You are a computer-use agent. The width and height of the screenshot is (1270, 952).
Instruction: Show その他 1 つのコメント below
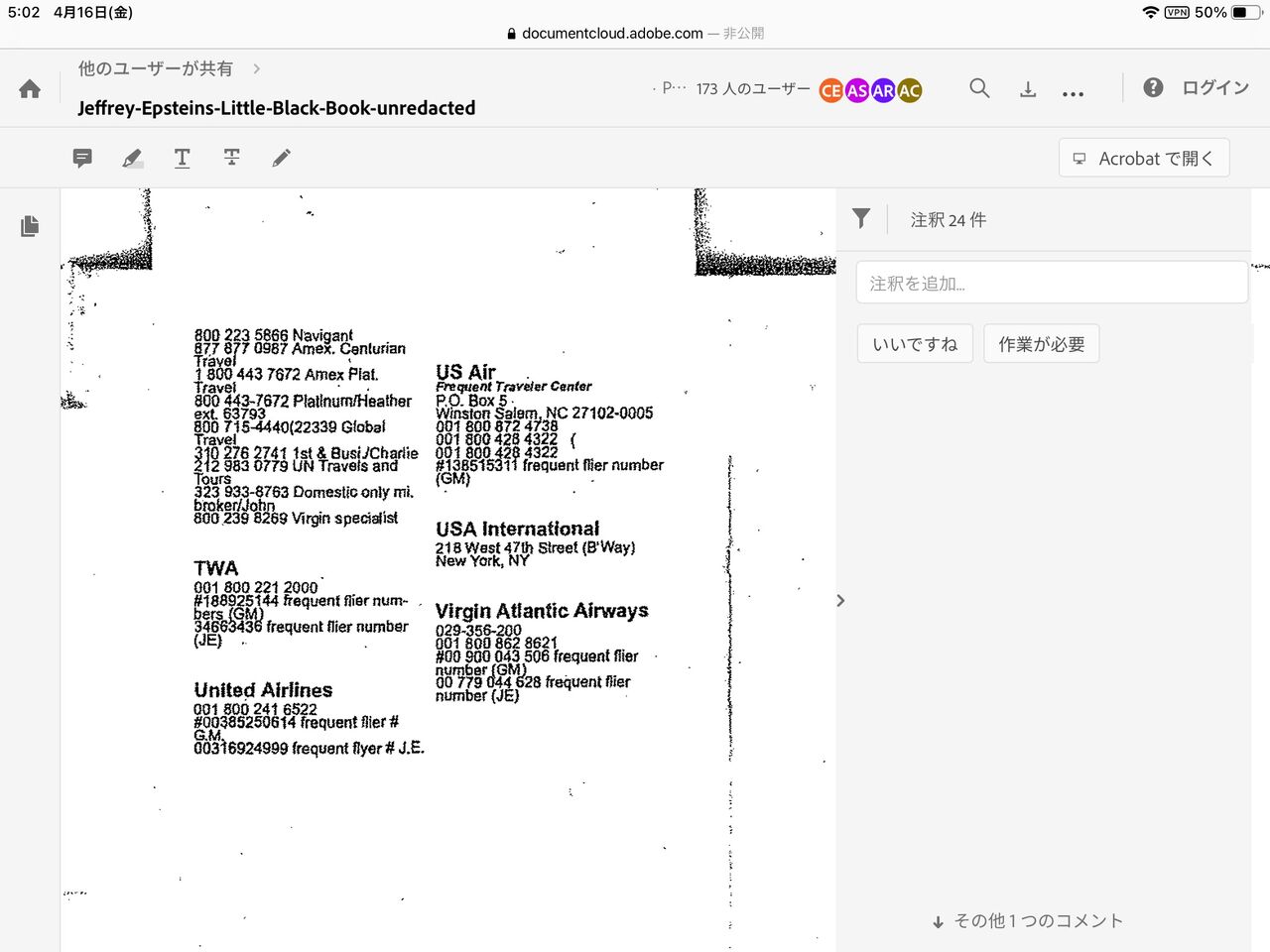pos(1028,921)
